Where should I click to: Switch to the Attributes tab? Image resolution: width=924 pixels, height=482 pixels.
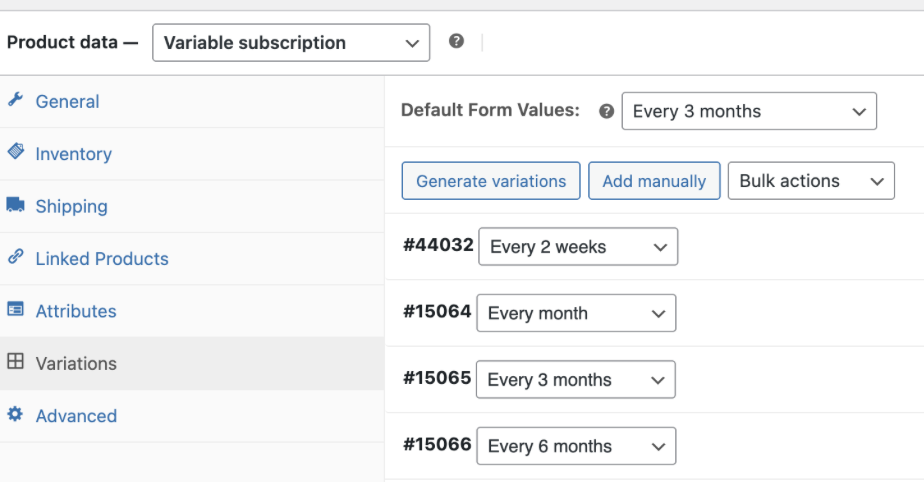click(x=76, y=311)
